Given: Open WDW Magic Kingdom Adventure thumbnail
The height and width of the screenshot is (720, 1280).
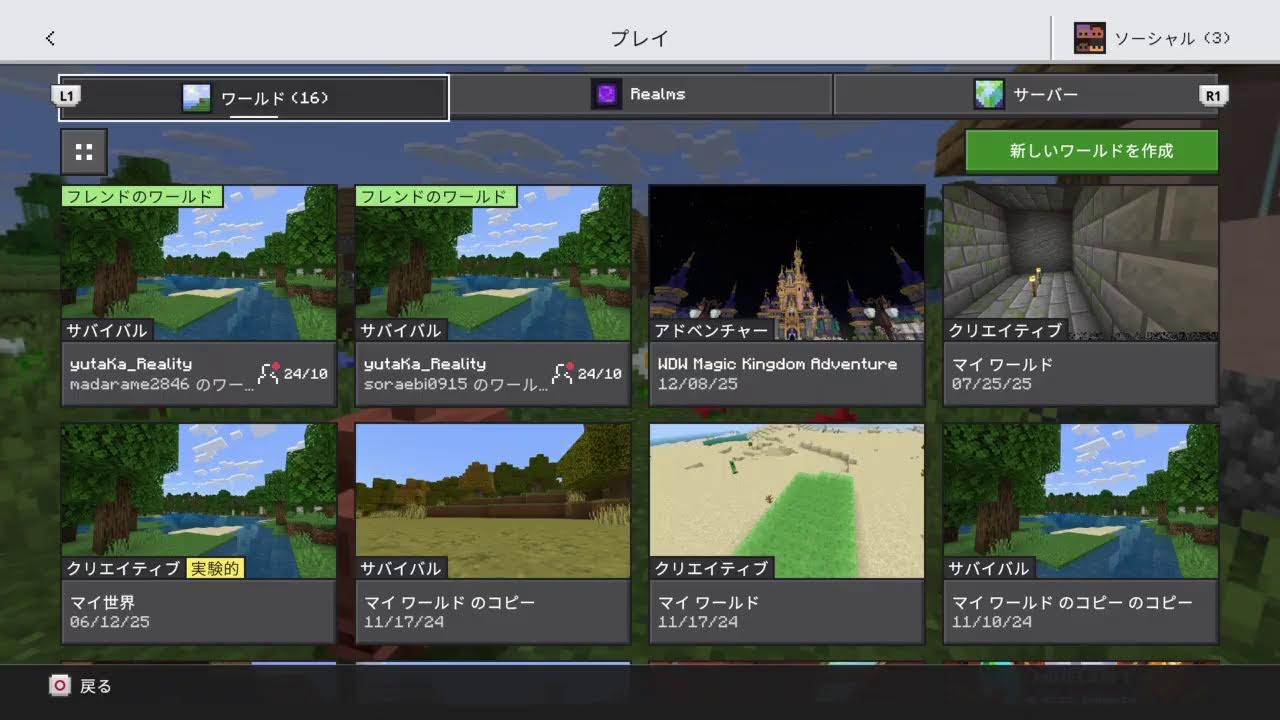Looking at the screenshot, I should tap(787, 263).
